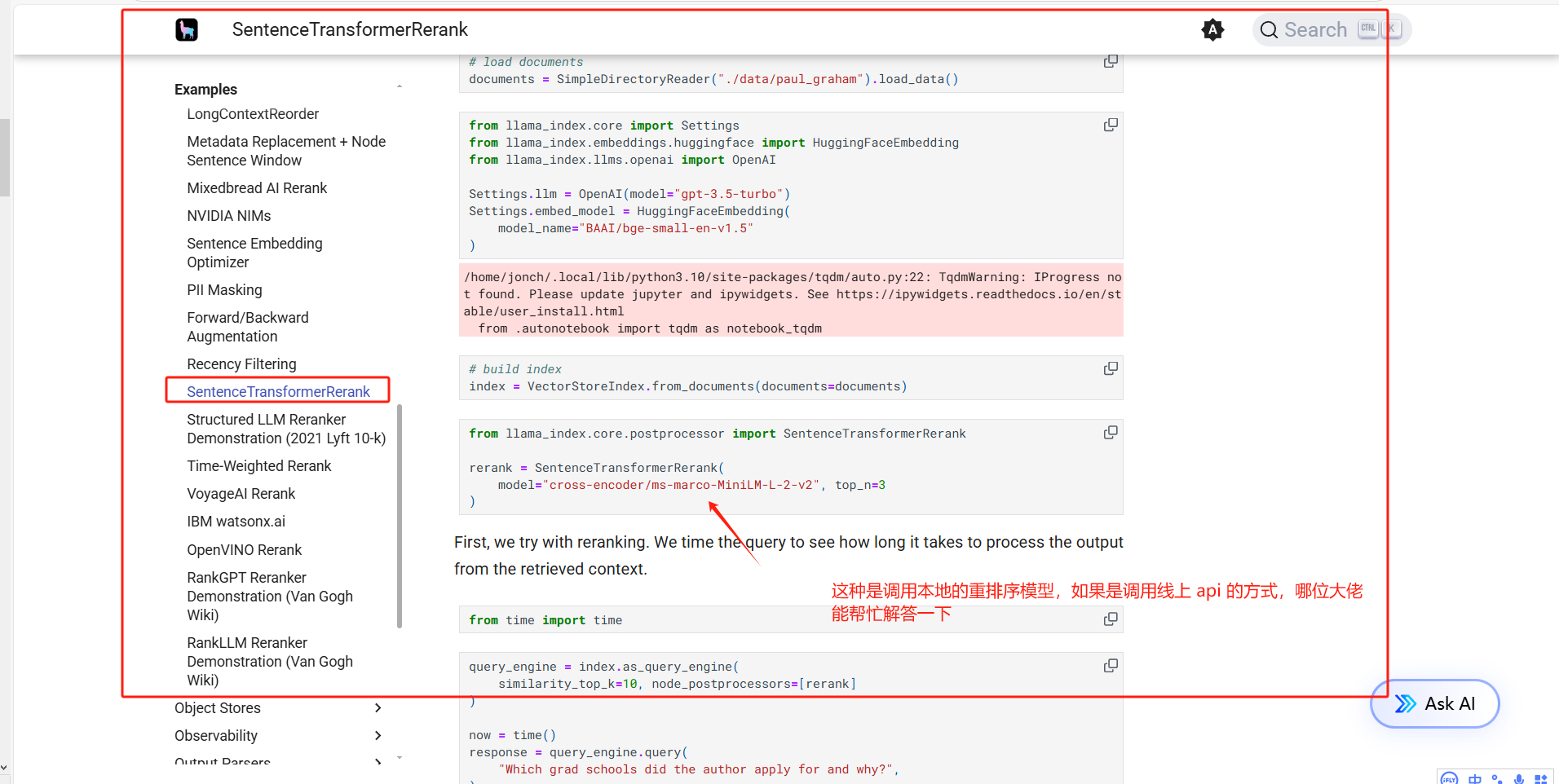
Task: Click the sidebar vertical scrollbar
Action: click(x=400, y=516)
